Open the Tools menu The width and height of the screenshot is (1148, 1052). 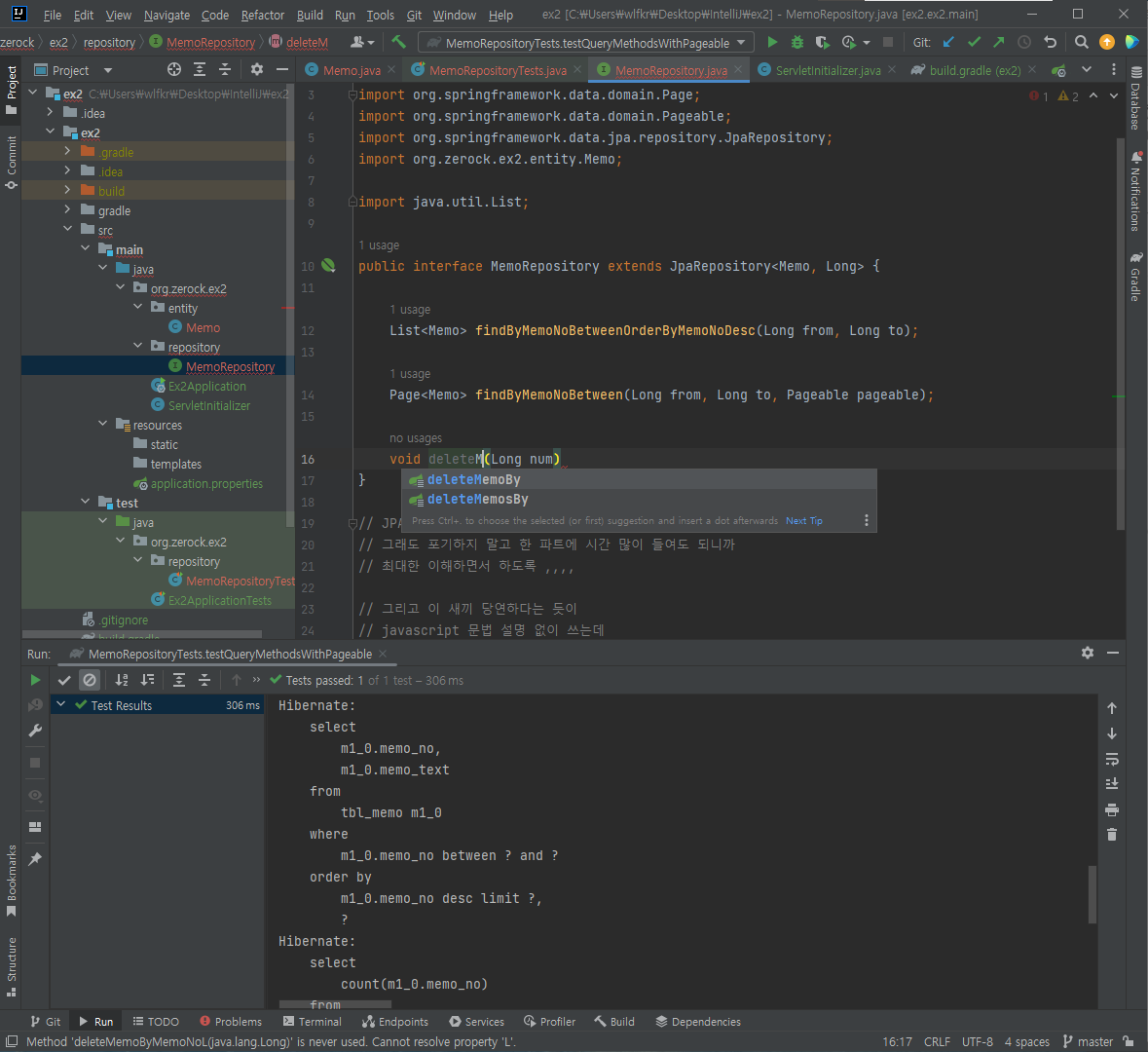(x=380, y=15)
